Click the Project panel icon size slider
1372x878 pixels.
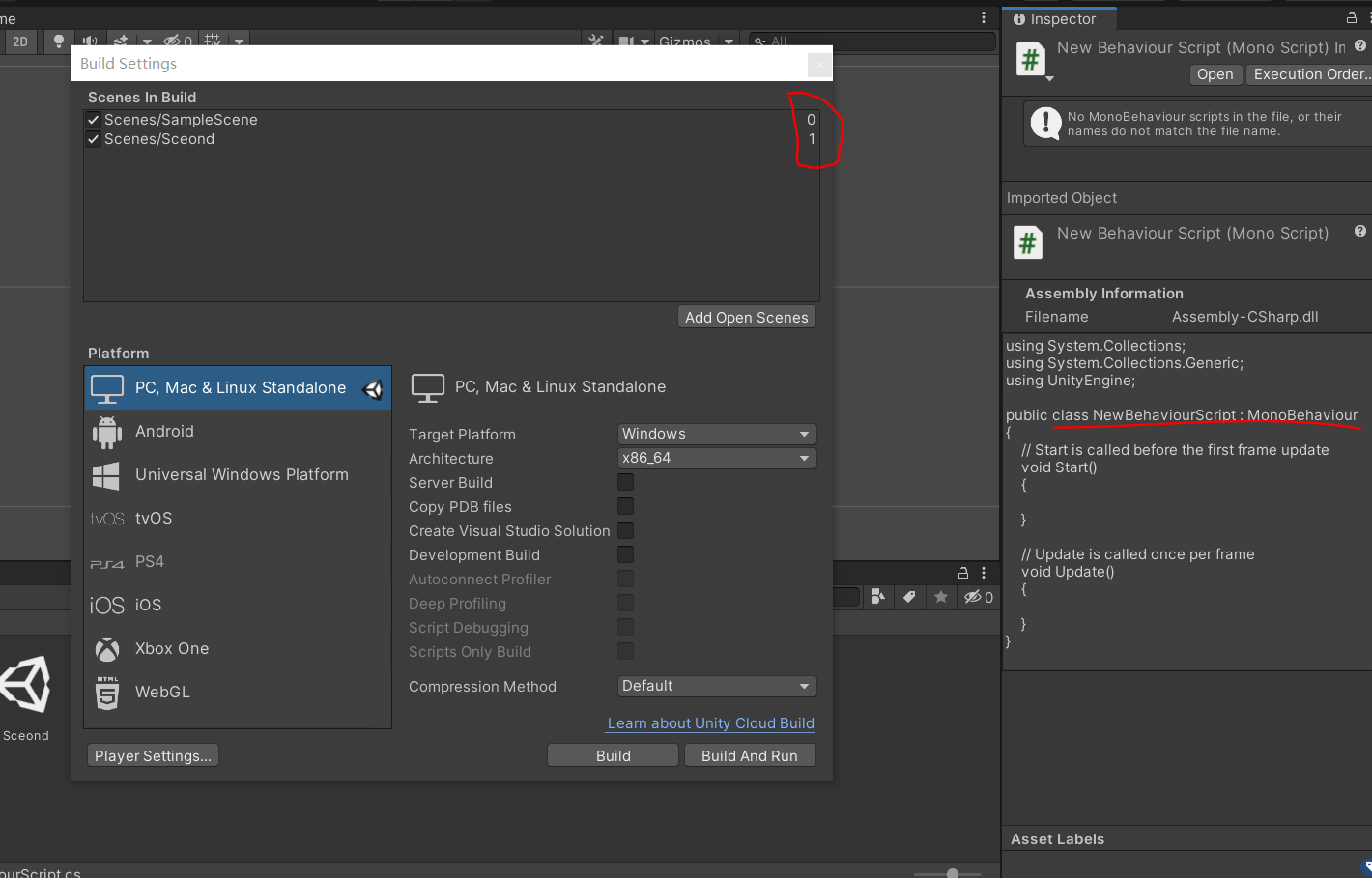coord(952,873)
